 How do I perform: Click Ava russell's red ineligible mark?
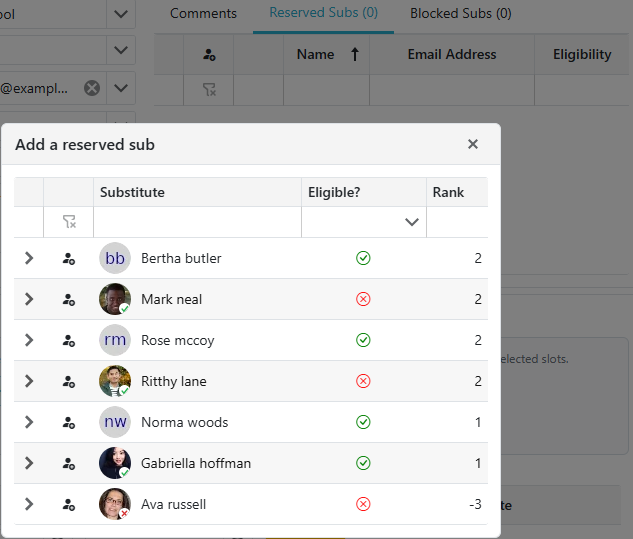(363, 504)
